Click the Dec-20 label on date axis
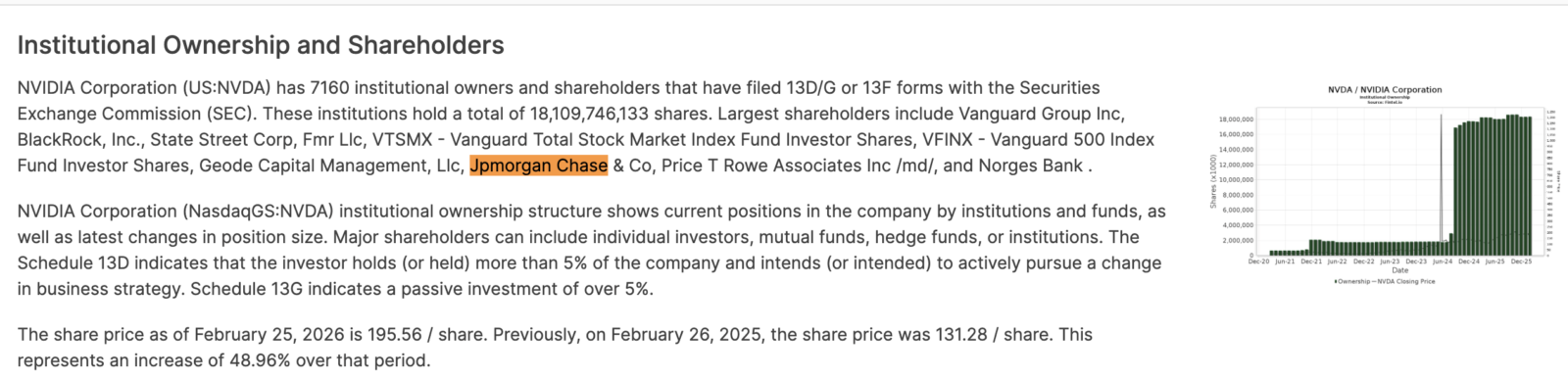The image size is (1568, 380). coord(1258,261)
